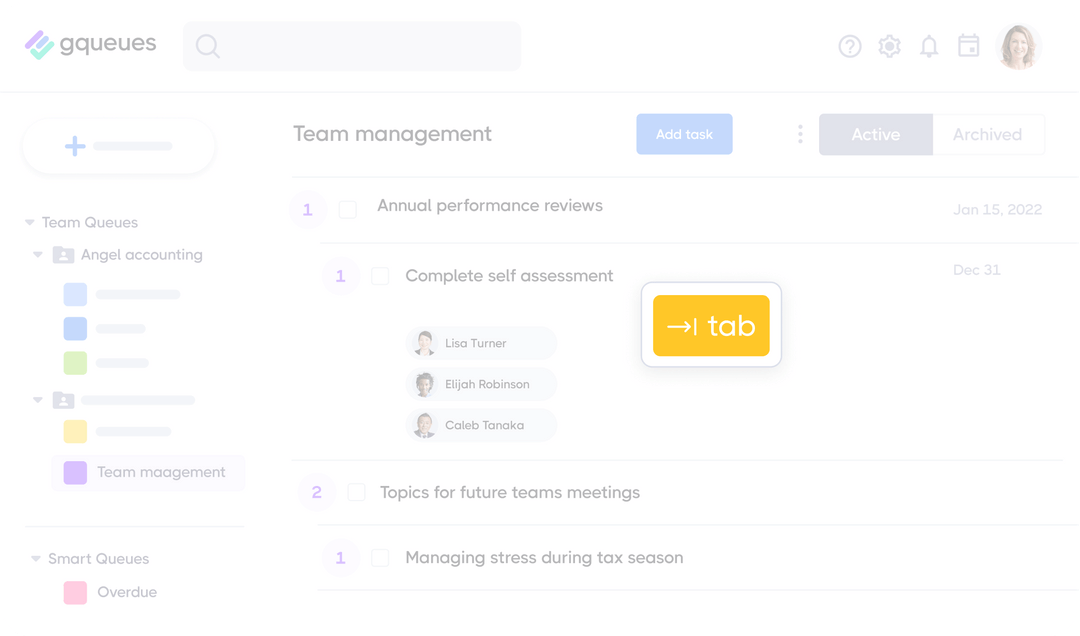Collapse the Smart Queues section

(35, 558)
